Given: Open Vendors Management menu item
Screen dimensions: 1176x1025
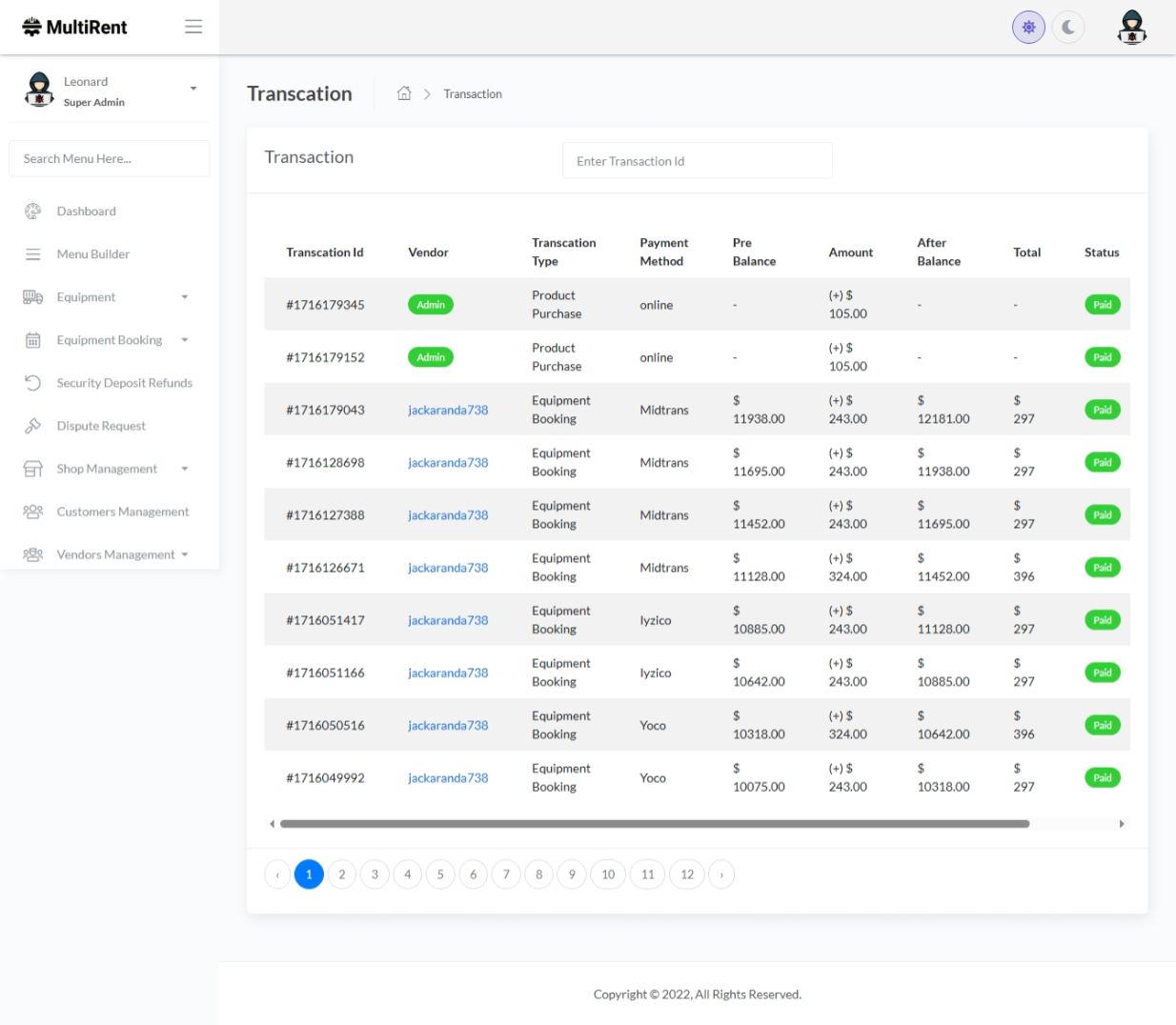Looking at the screenshot, I should point(115,554).
